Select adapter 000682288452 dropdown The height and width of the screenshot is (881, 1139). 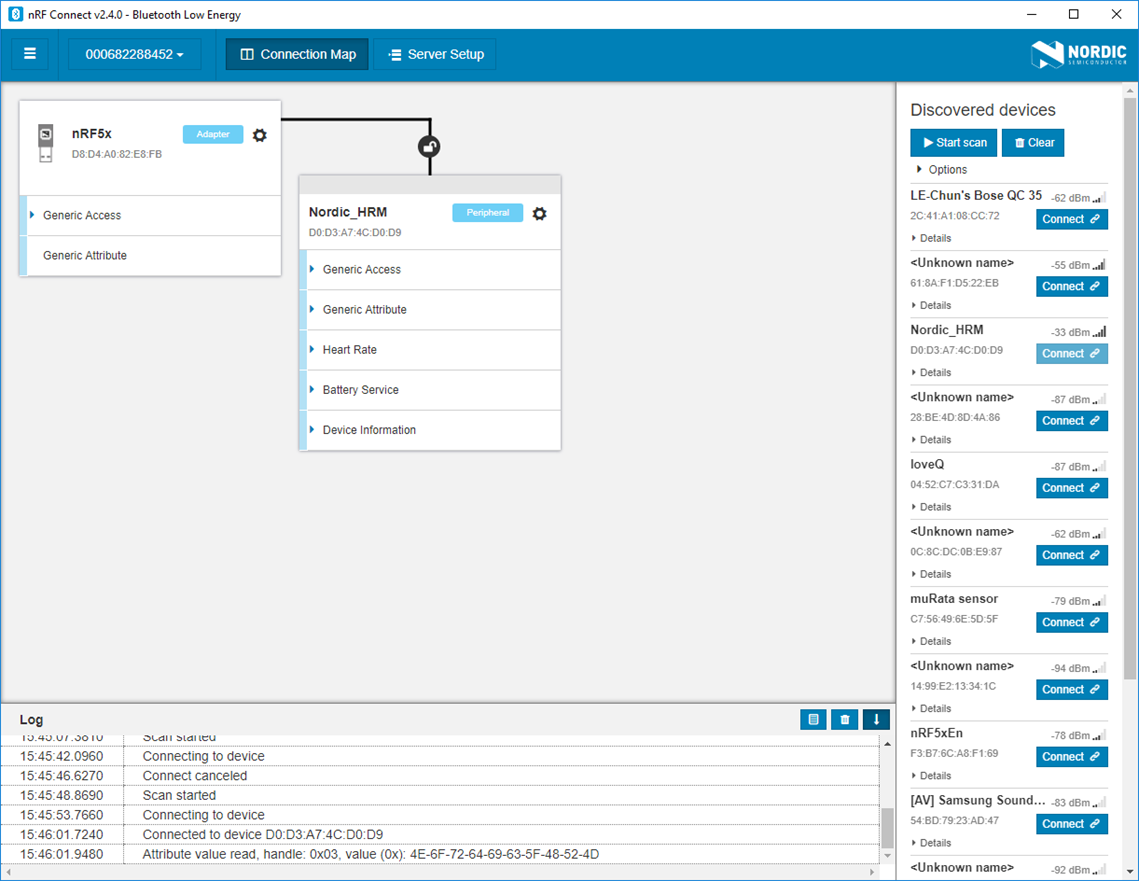point(134,54)
